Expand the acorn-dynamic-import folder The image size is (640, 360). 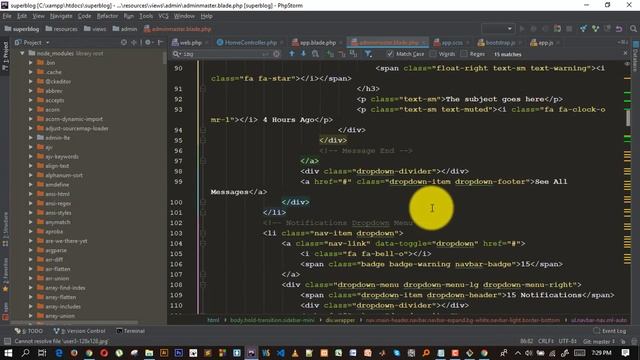click(31, 119)
